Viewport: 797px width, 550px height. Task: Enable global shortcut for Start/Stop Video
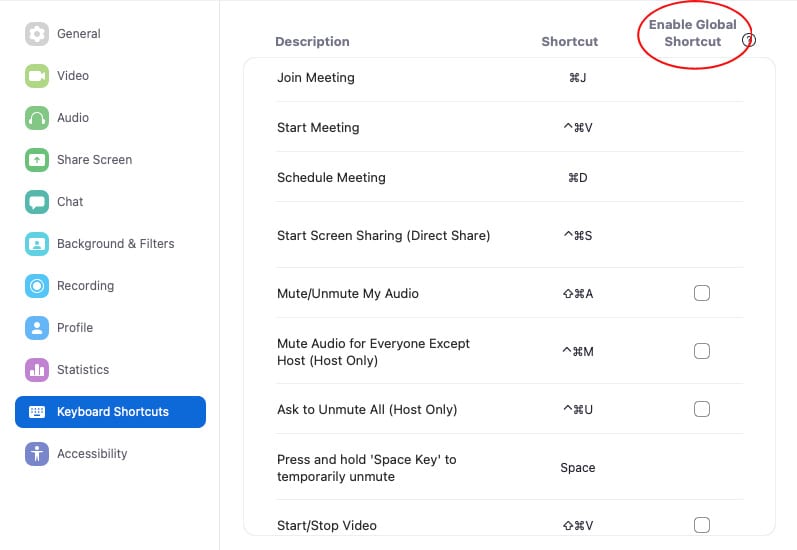701,525
